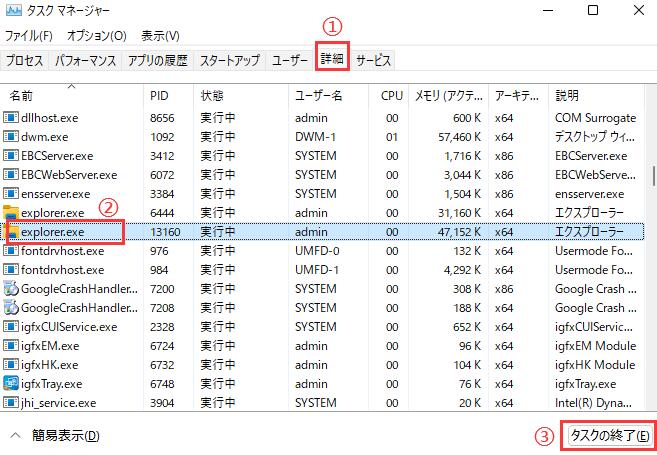Click the igfxHK.exe process icon
This screenshot has height=455, width=657.
click(x=11, y=365)
